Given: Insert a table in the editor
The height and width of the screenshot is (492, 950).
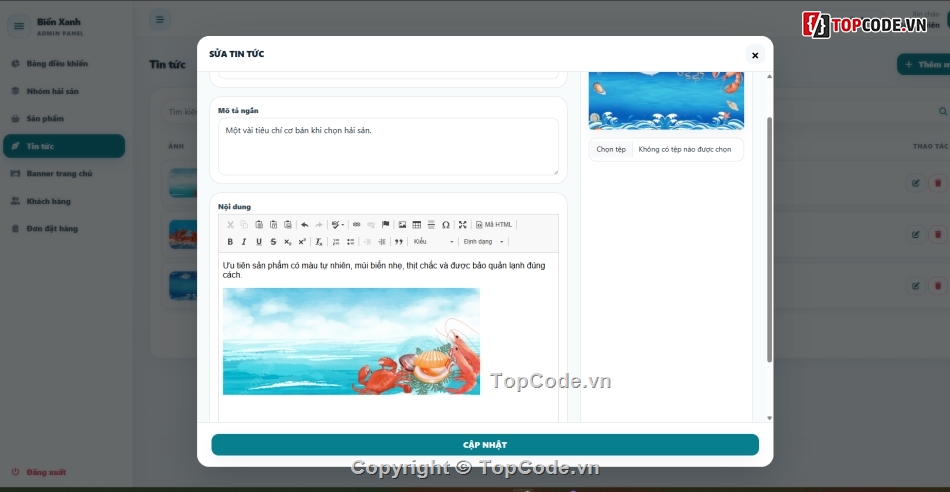Looking at the screenshot, I should [x=417, y=225].
